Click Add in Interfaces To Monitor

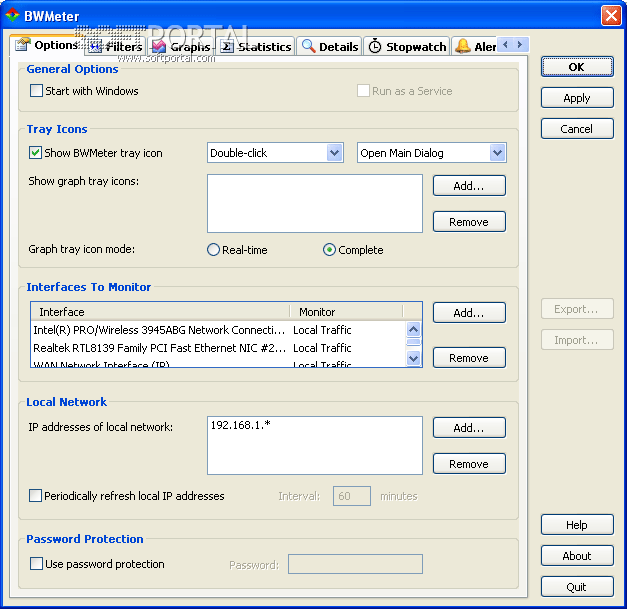469,313
